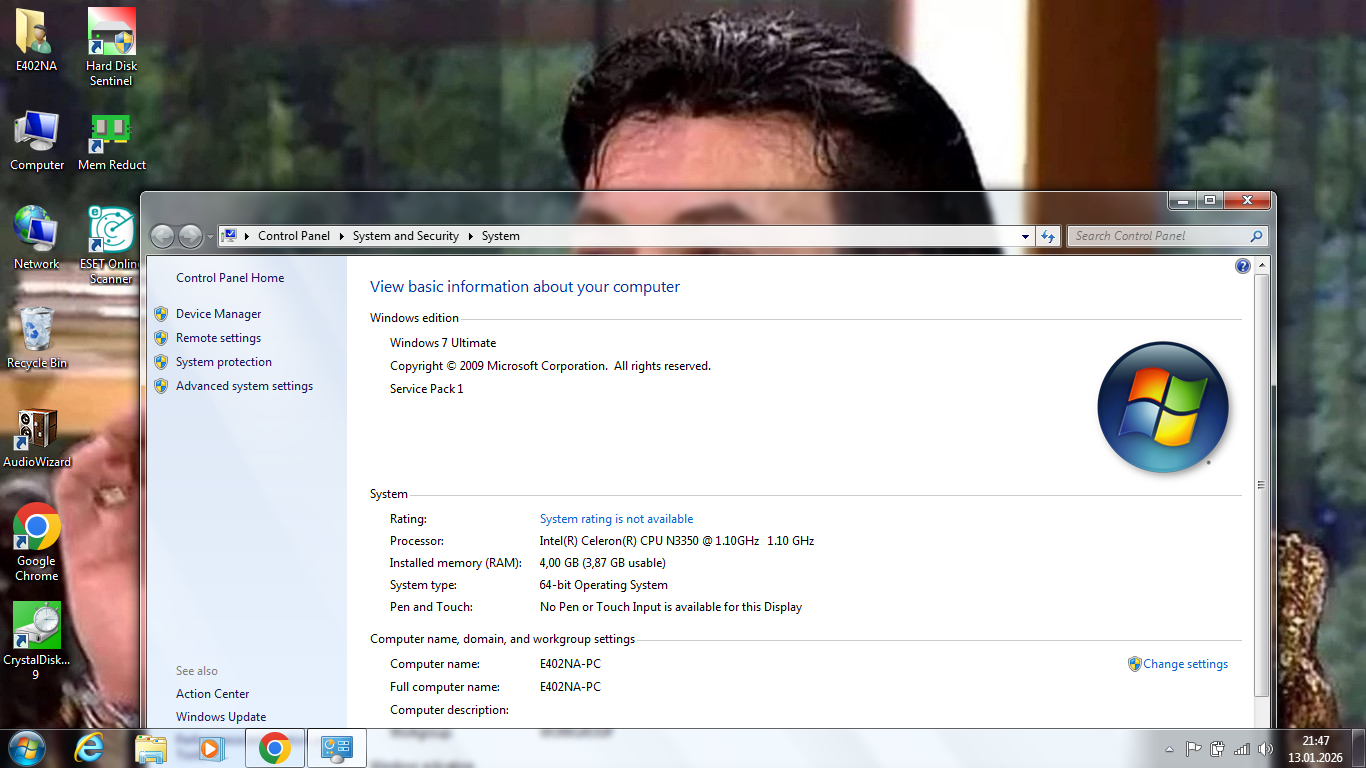Click E402NA-PC next to Computer name

570,664
